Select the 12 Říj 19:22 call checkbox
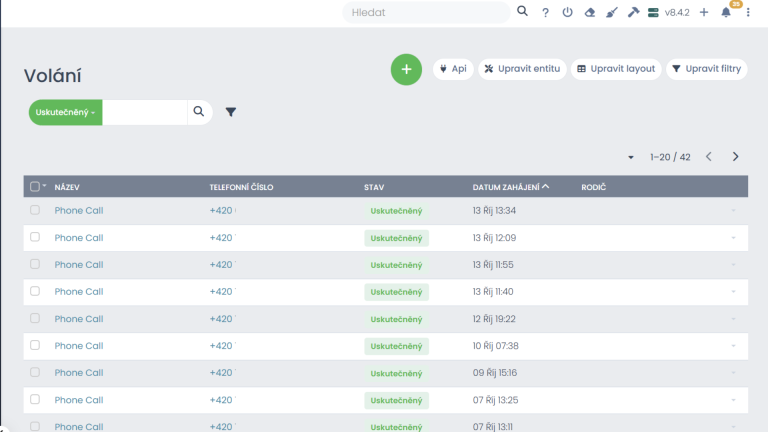 [35, 318]
